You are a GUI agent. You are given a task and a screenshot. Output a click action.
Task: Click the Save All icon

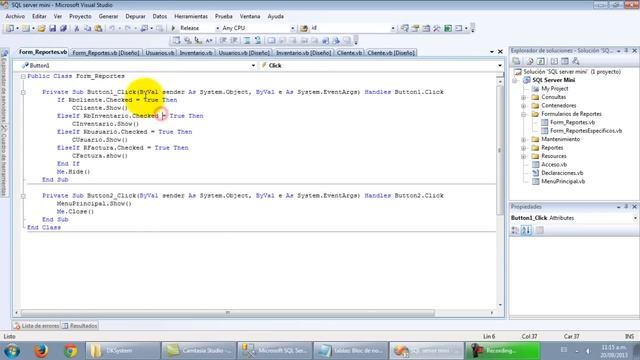(x=63, y=28)
